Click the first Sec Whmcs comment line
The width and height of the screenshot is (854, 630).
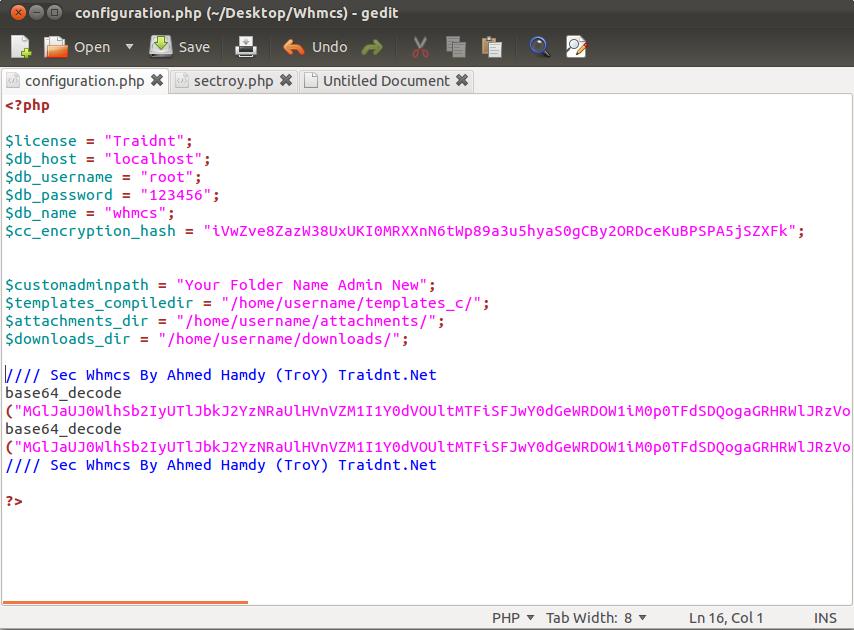(x=221, y=375)
